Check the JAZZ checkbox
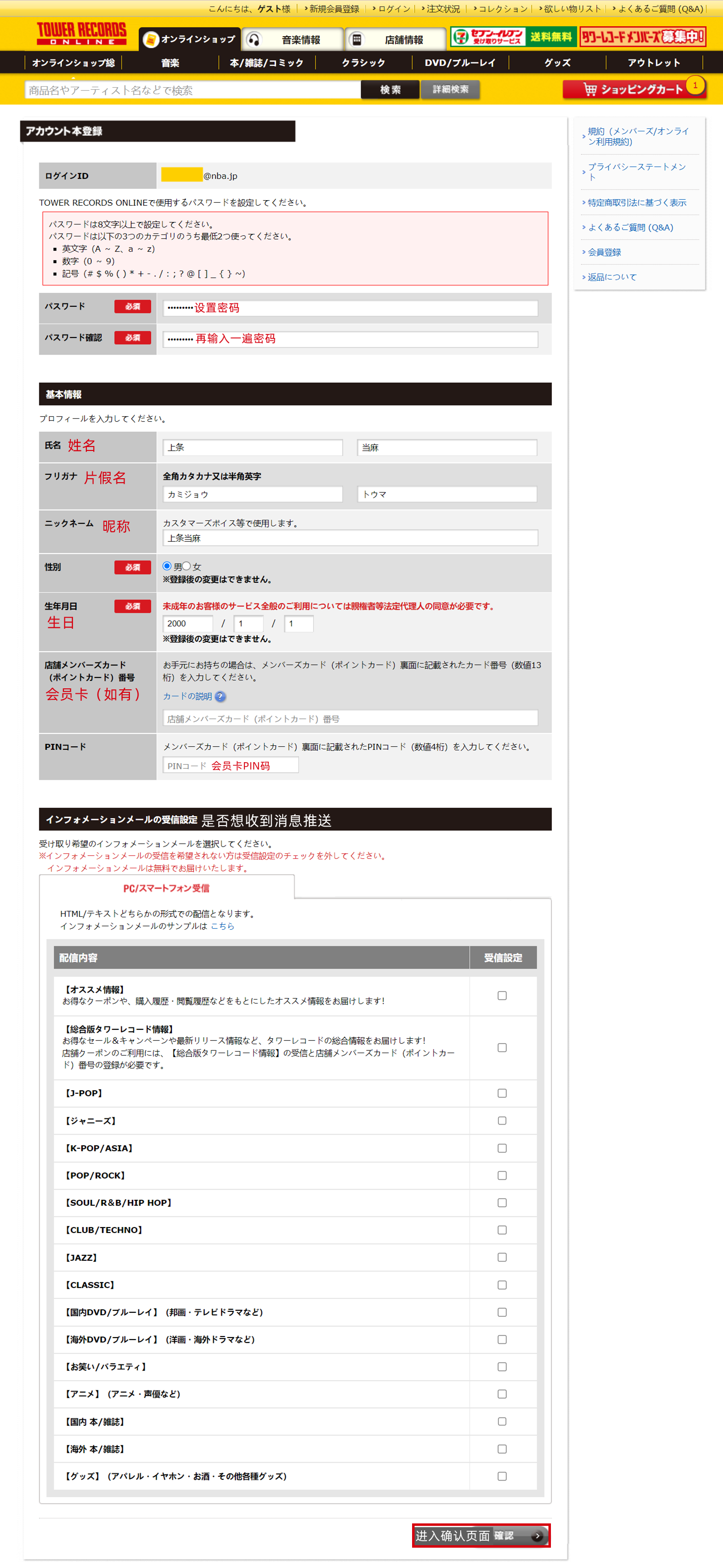 click(x=502, y=1257)
